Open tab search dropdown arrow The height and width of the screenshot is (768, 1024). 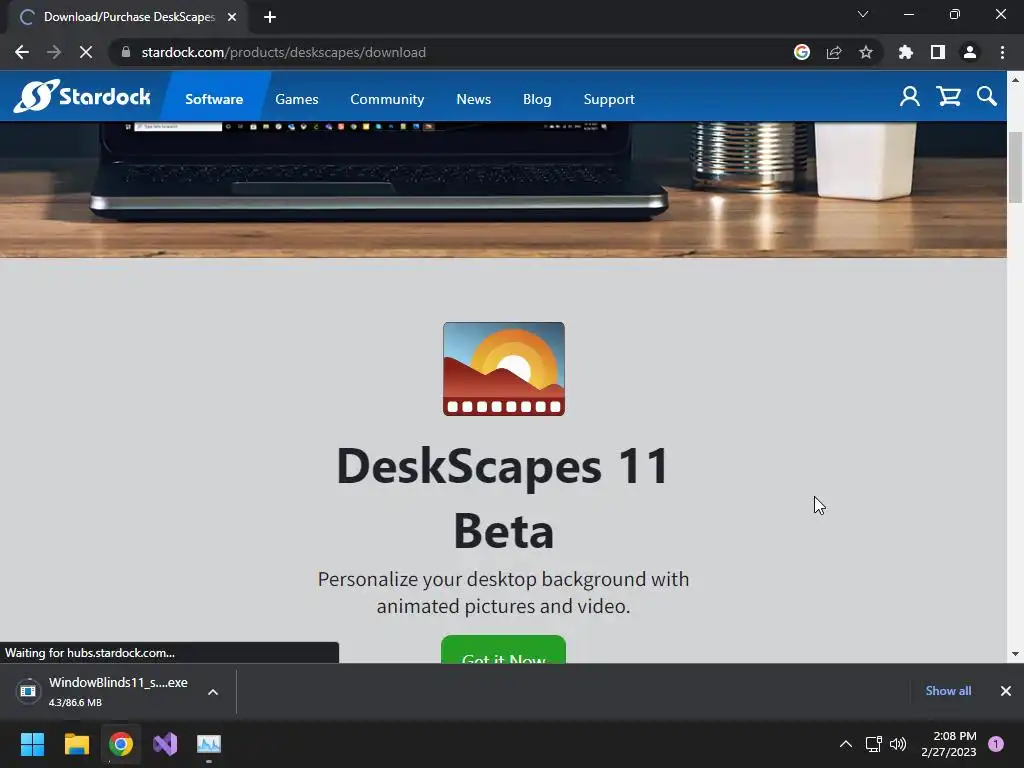click(863, 14)
